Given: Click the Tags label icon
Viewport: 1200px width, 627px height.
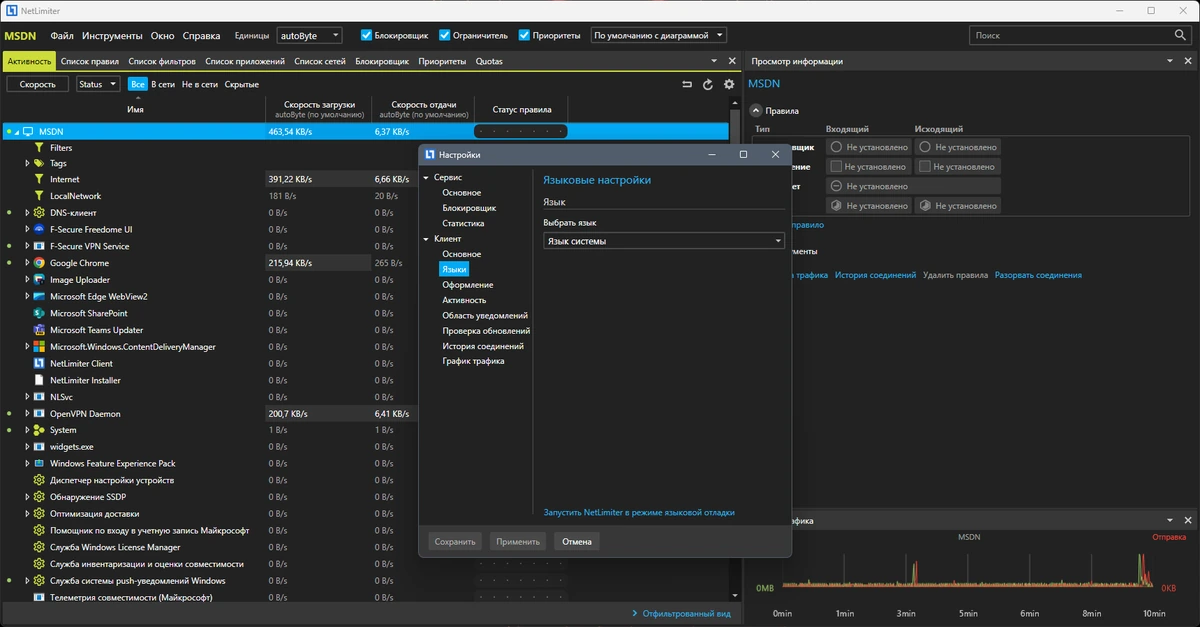Looking at the screenshot, I should 39,163.
